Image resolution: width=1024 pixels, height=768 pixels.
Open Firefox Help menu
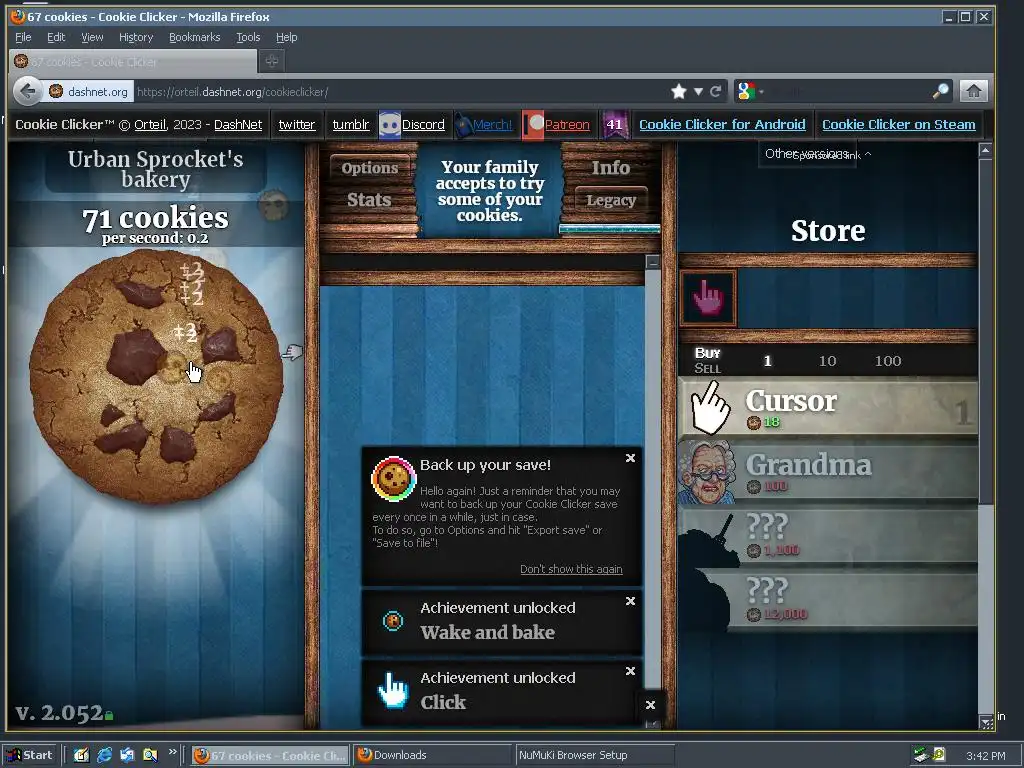click(x=286, y=37)
